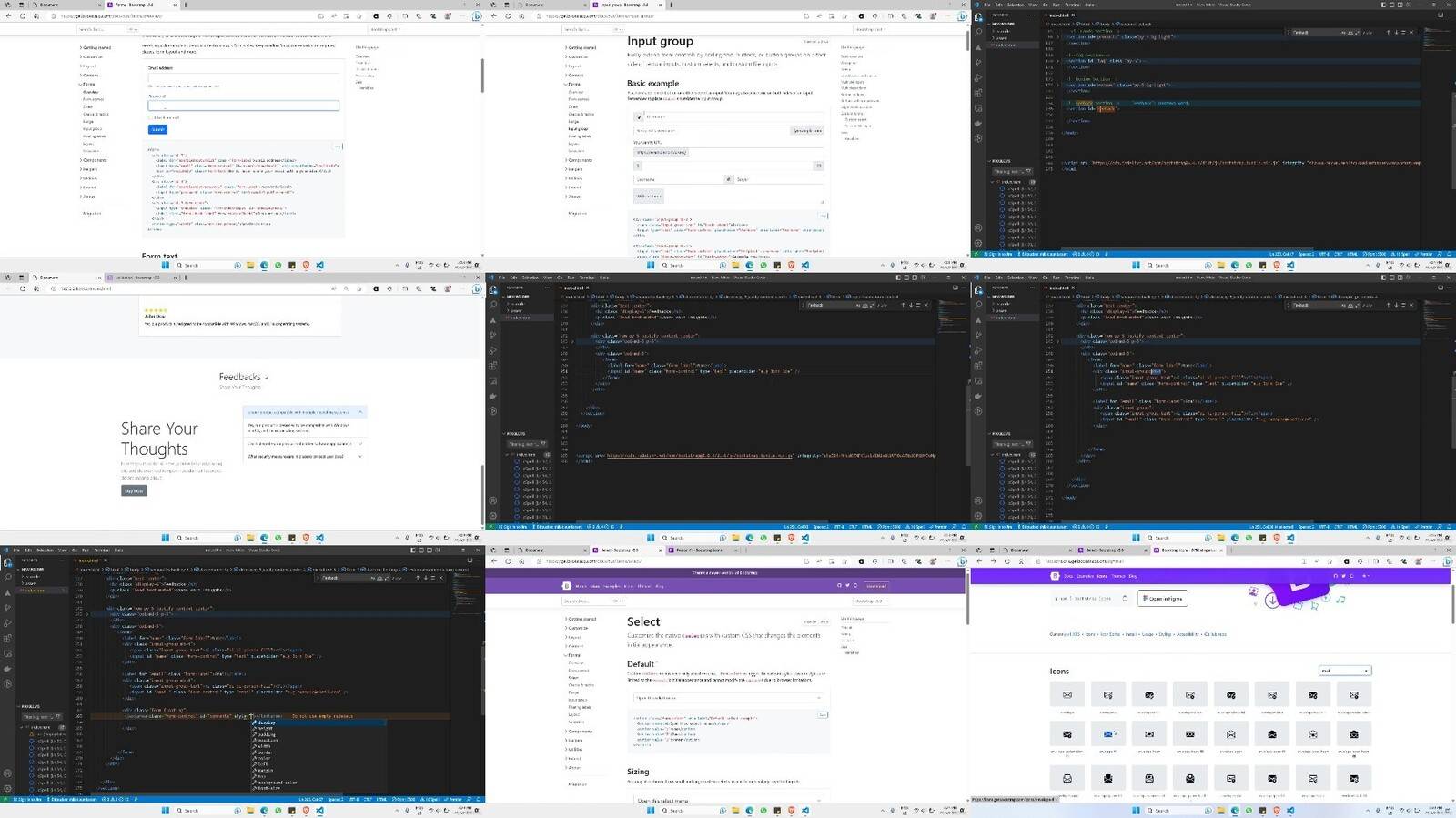Copy the Select example code to clipboard
The image size is (1456, 818).
point(822,715)
